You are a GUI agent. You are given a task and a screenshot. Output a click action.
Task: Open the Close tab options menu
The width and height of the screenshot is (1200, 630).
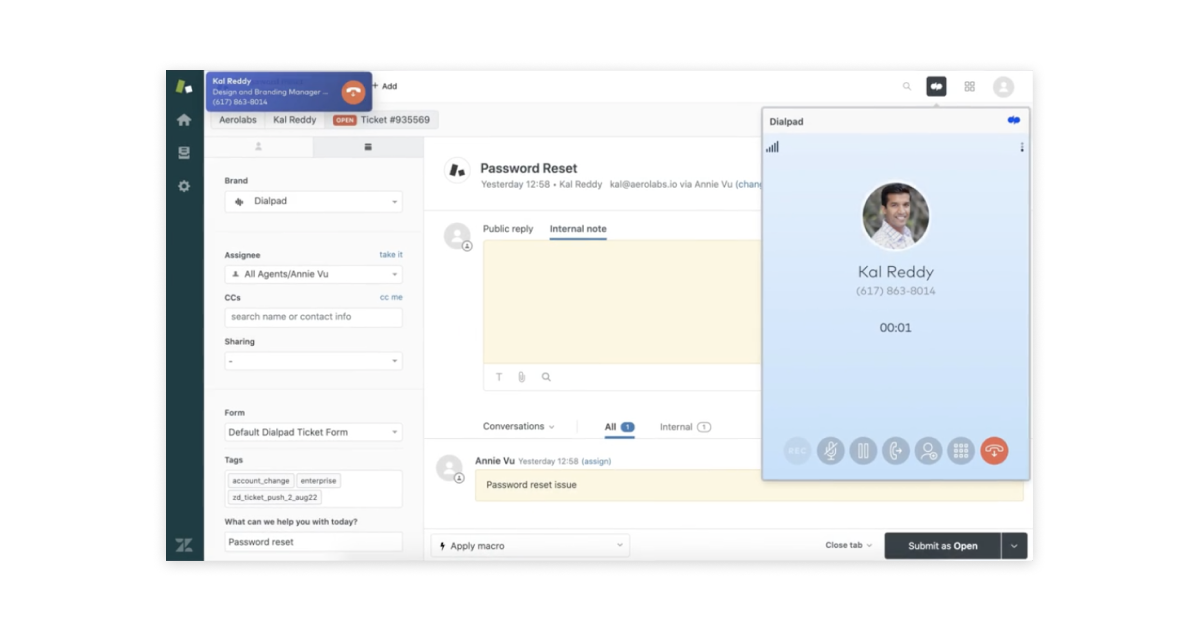[x=848, y=545]
